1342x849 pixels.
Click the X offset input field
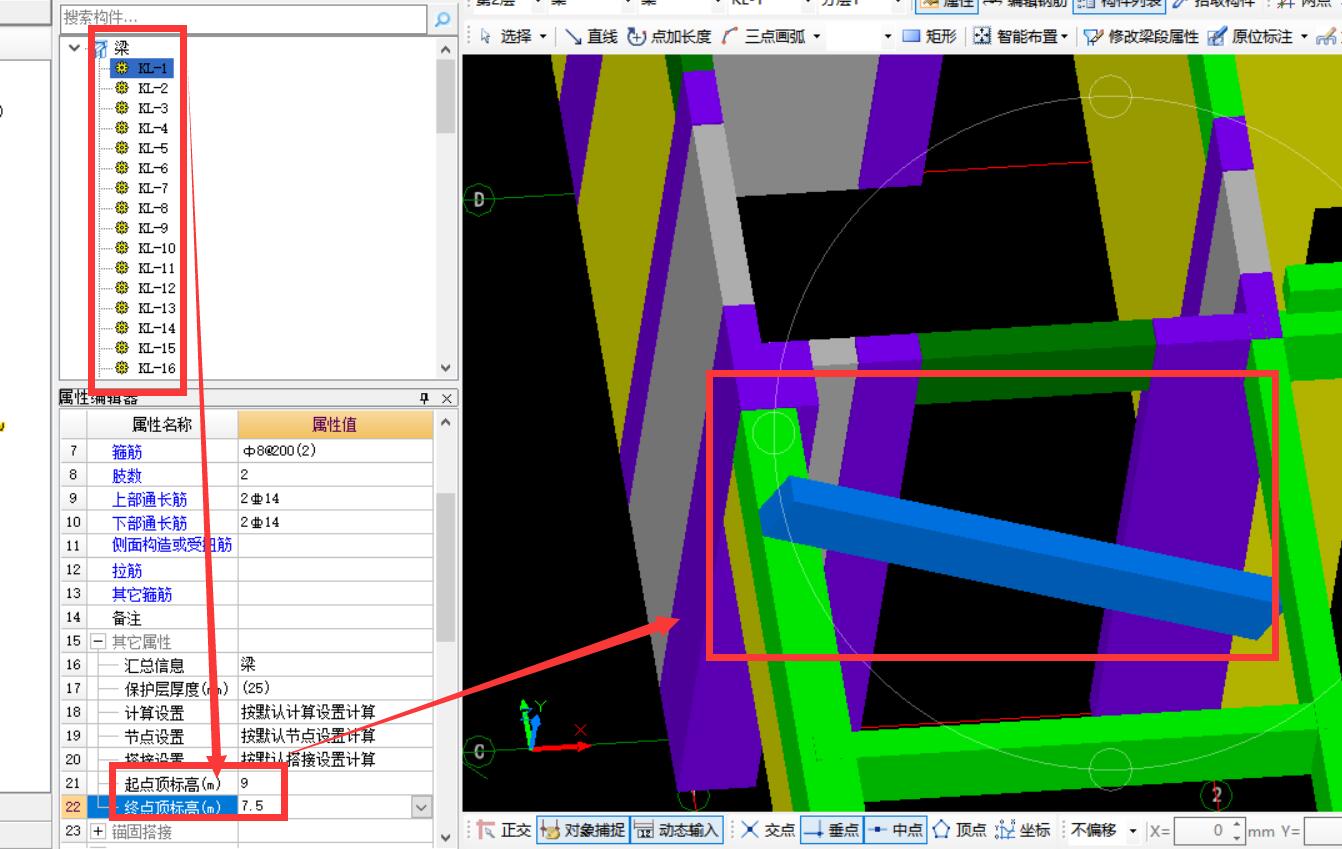click(1204, 830)
